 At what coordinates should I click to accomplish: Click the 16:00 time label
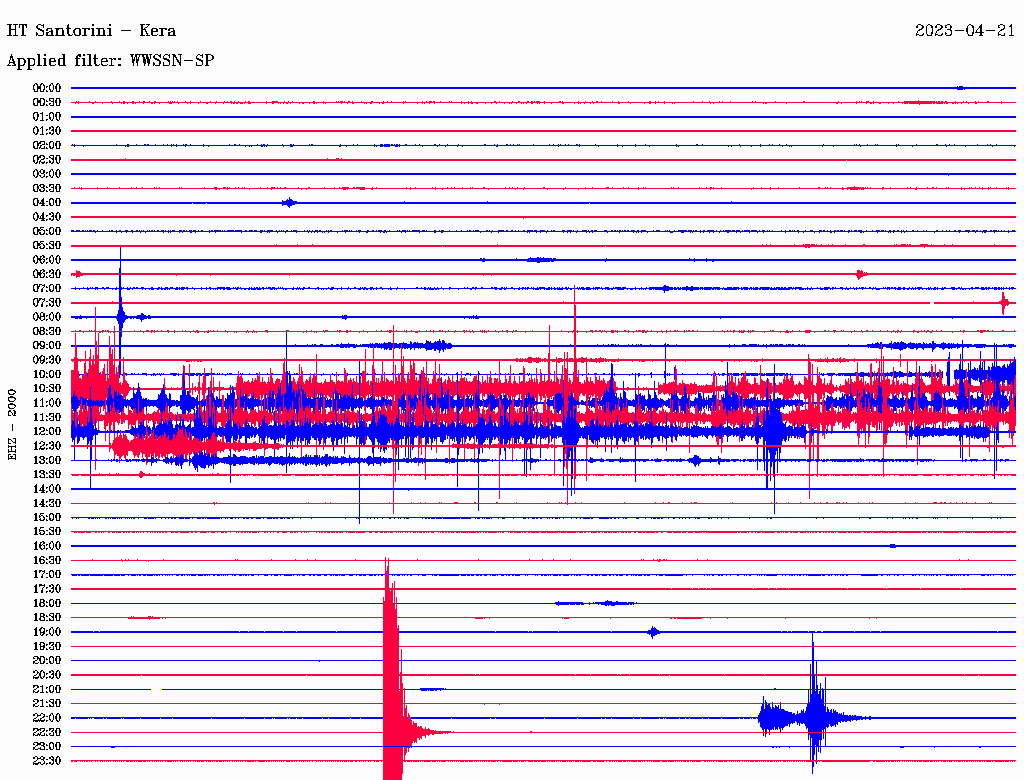47,546
